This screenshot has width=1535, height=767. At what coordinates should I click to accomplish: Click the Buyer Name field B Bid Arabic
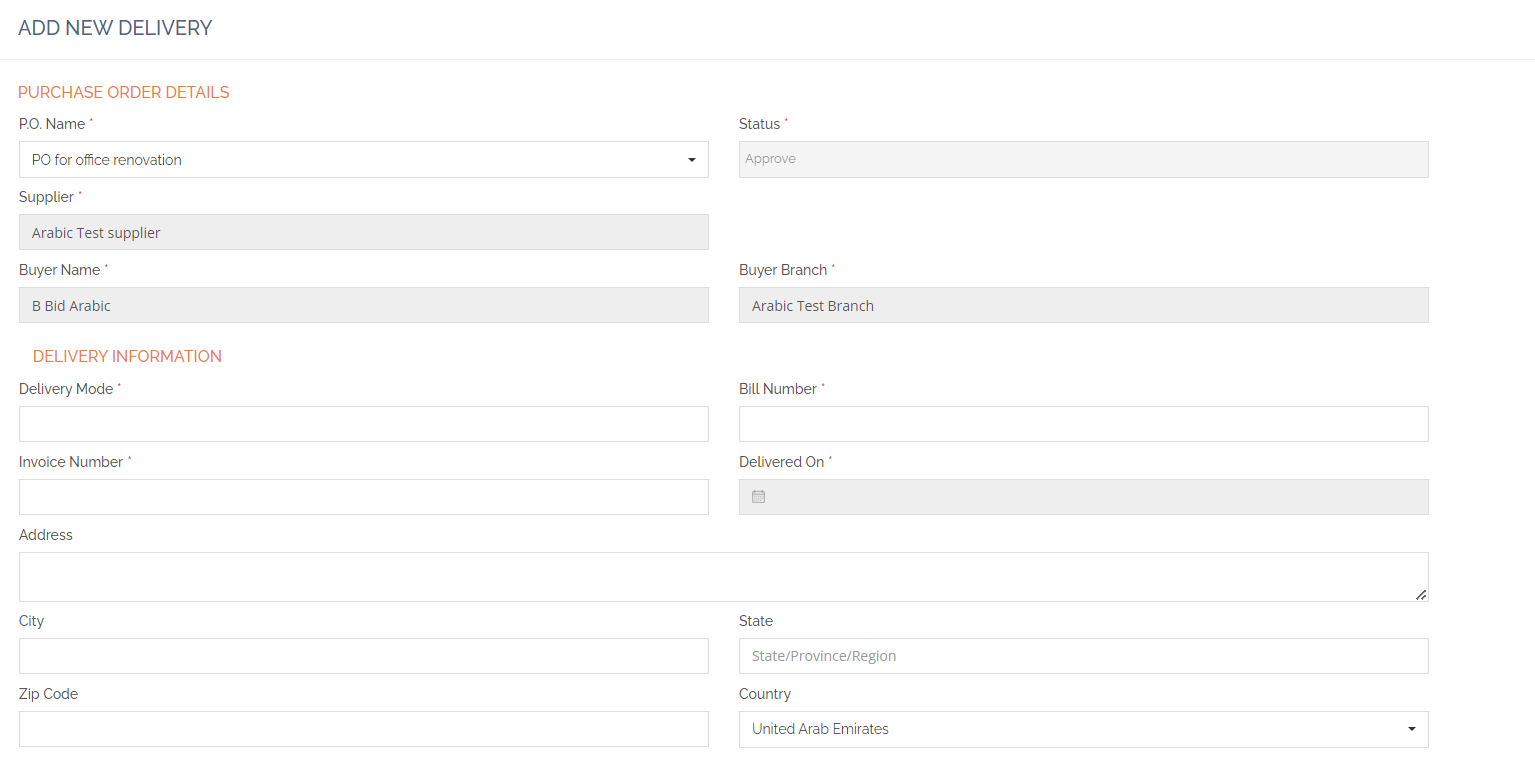click(x=363, y=306)
